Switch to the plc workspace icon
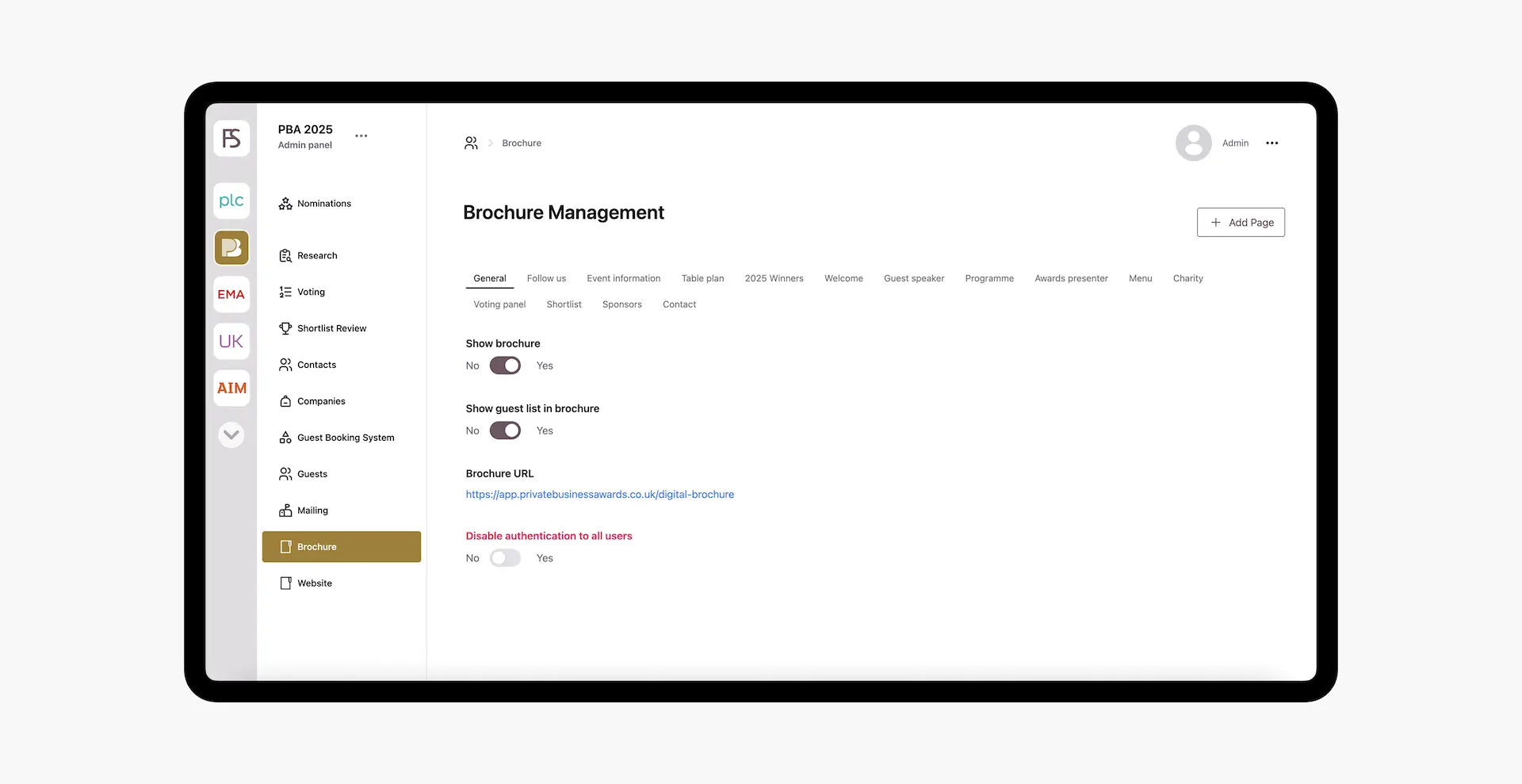This screenshot has height=784, width=1522. pyautogui.click(x=231, y=201)
